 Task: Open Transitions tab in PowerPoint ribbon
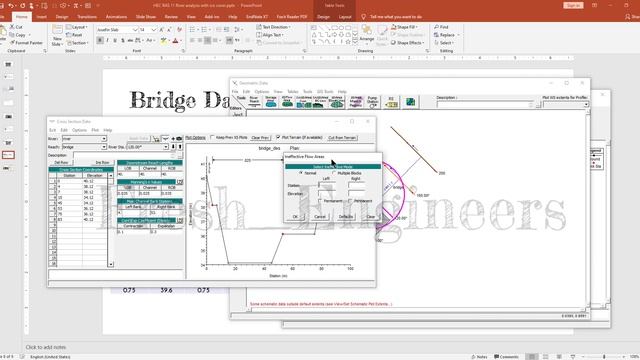[x=87, y=17]
